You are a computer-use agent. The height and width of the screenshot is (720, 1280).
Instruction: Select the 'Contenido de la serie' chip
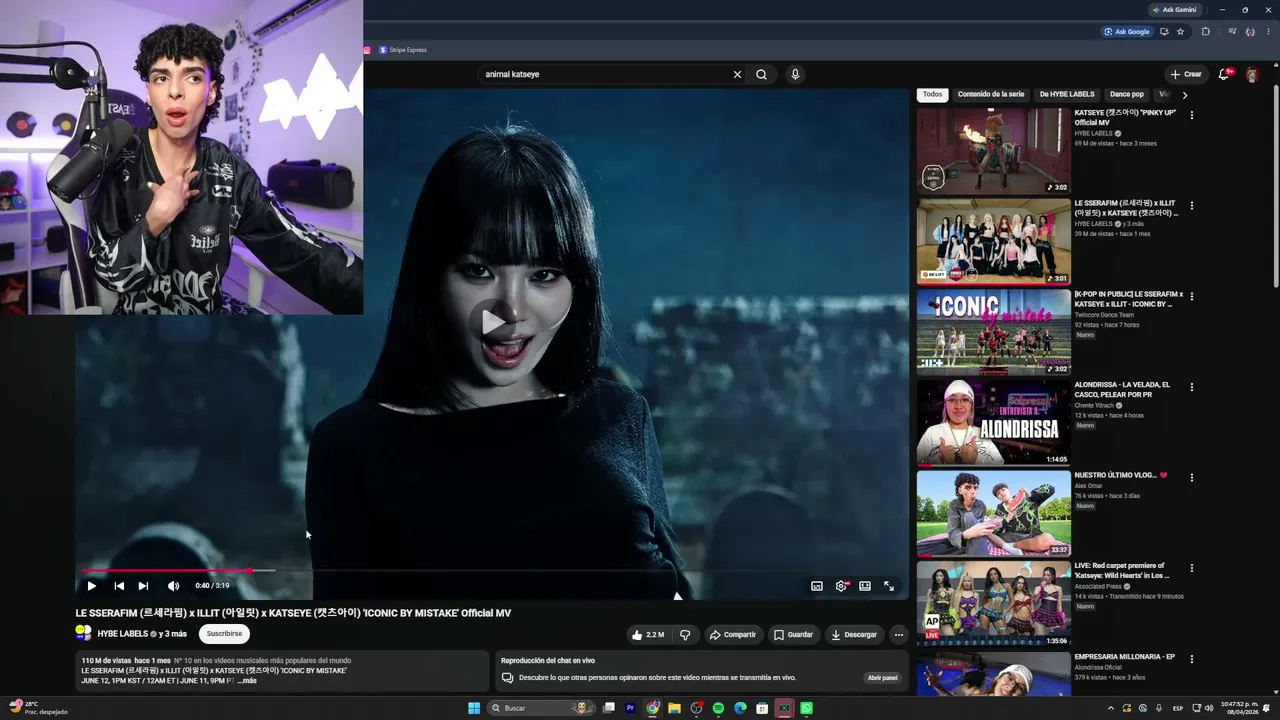991,94
